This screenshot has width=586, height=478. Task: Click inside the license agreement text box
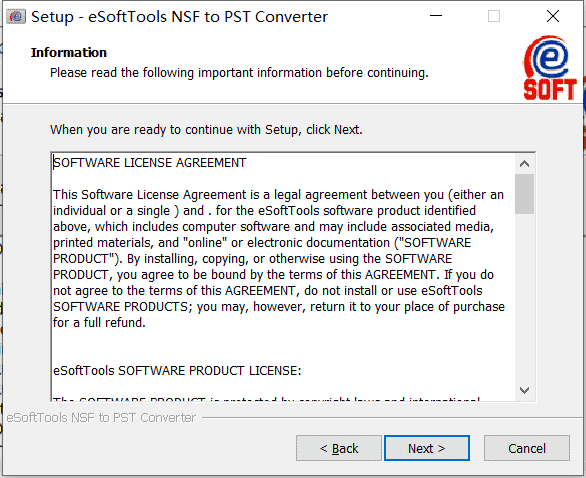283,277
